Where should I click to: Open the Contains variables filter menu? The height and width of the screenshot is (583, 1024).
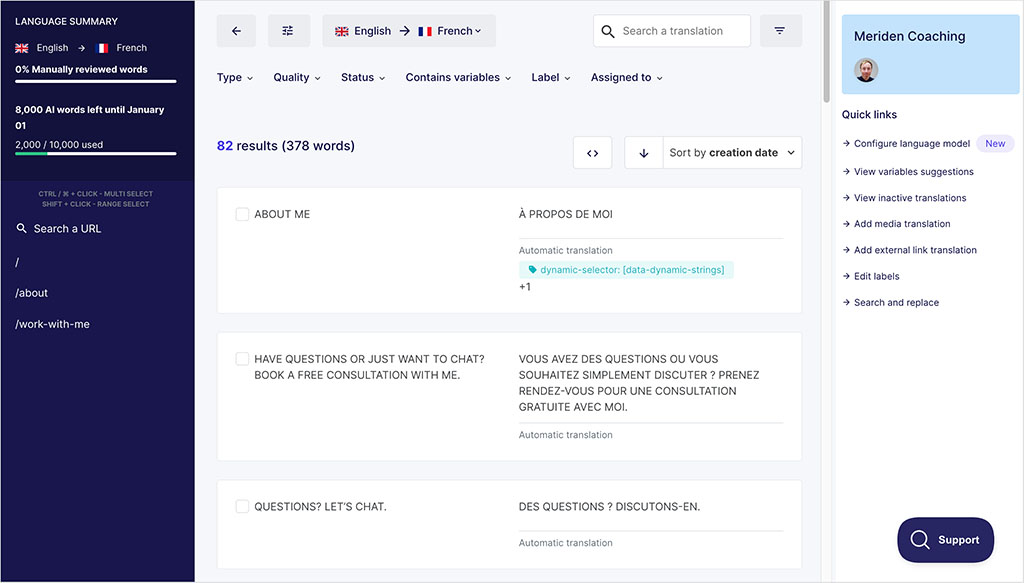[x=457, y=76]
